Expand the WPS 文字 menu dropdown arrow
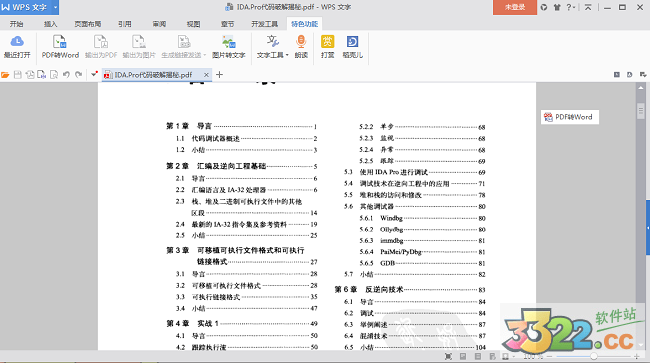 (55, 7)
